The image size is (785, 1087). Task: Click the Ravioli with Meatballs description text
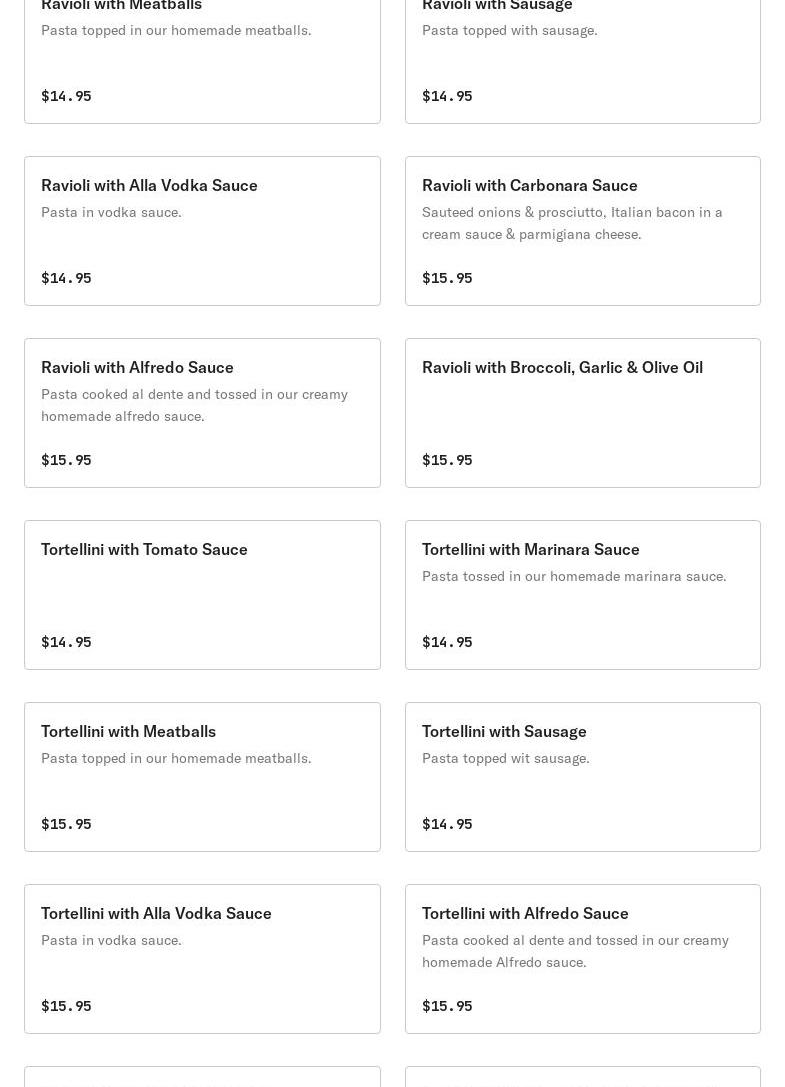(x=176, y=31)
